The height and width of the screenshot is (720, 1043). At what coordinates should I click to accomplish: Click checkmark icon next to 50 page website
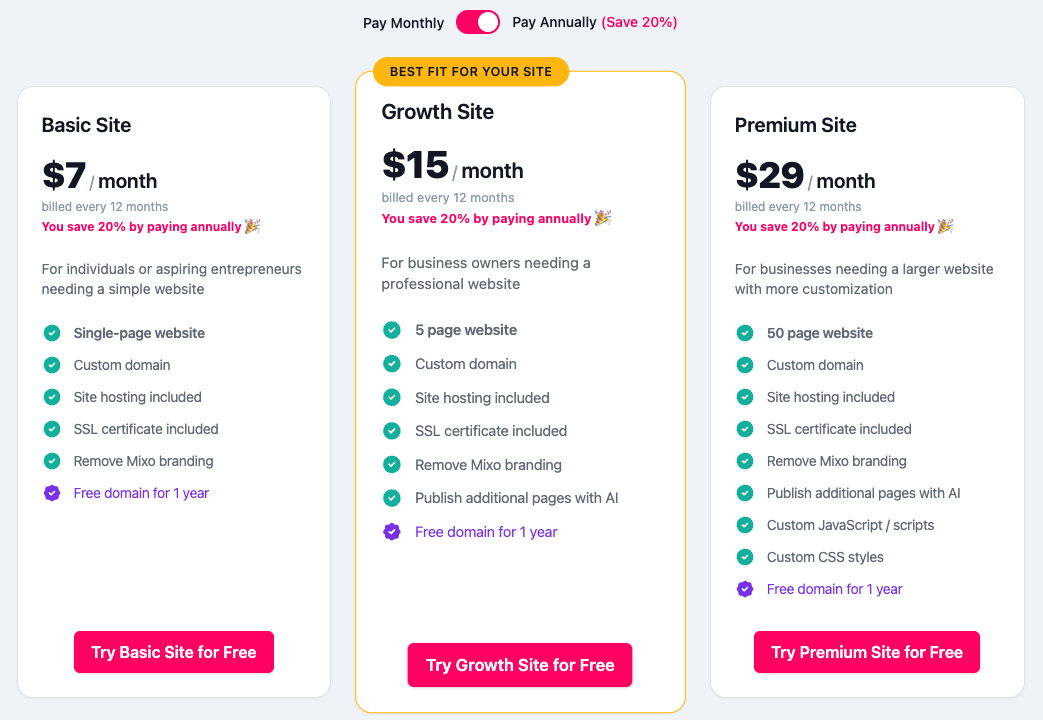tap(745, 333)
